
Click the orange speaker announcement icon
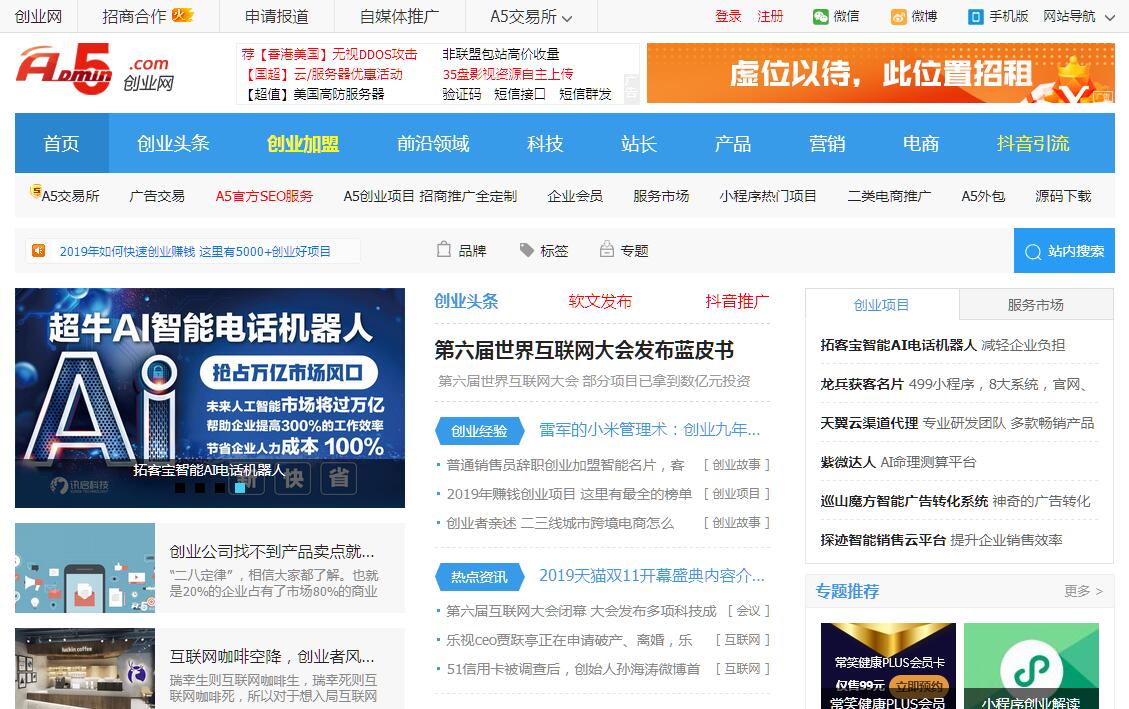(x=38, y=251)
